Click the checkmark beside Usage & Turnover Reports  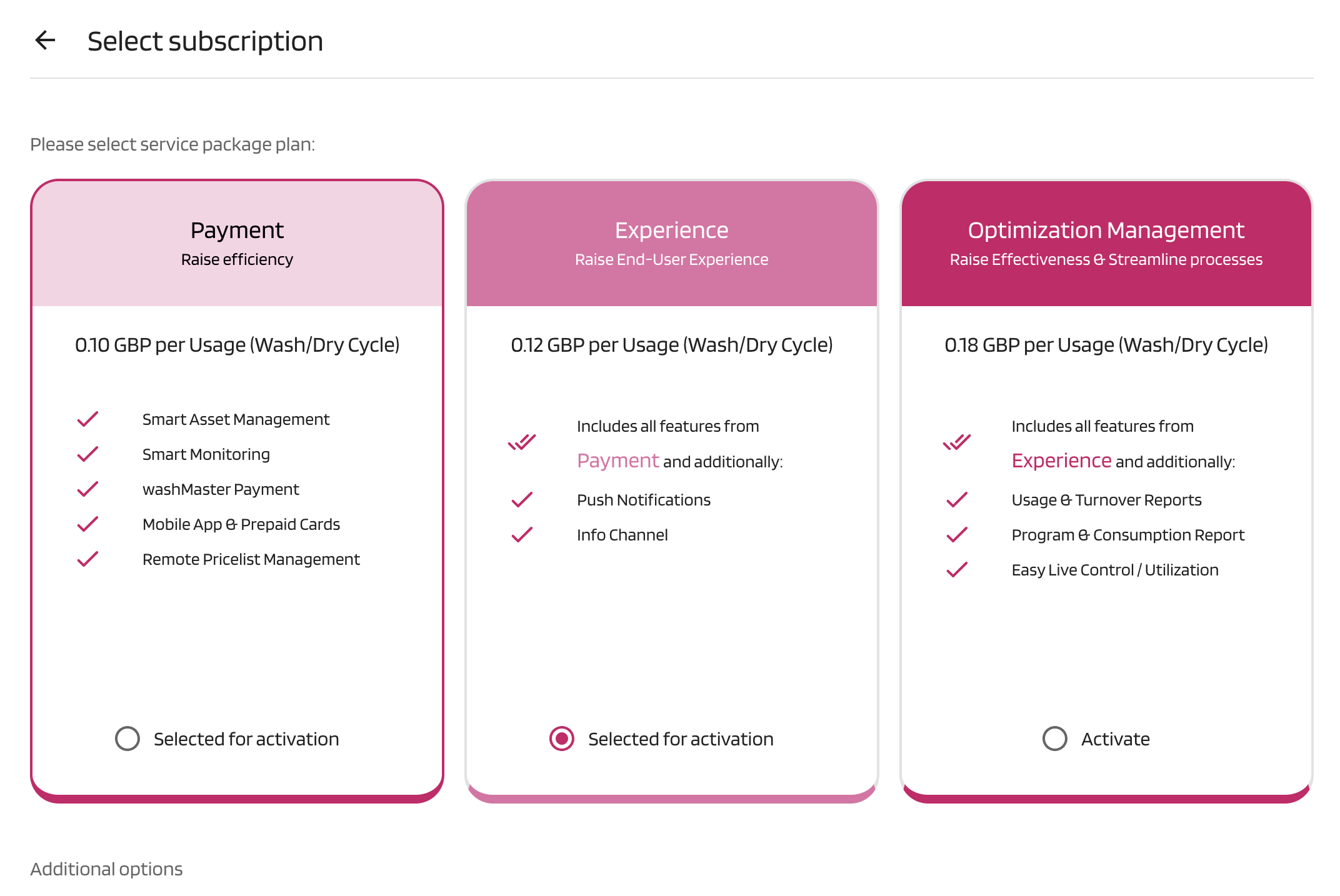[957, 500]
